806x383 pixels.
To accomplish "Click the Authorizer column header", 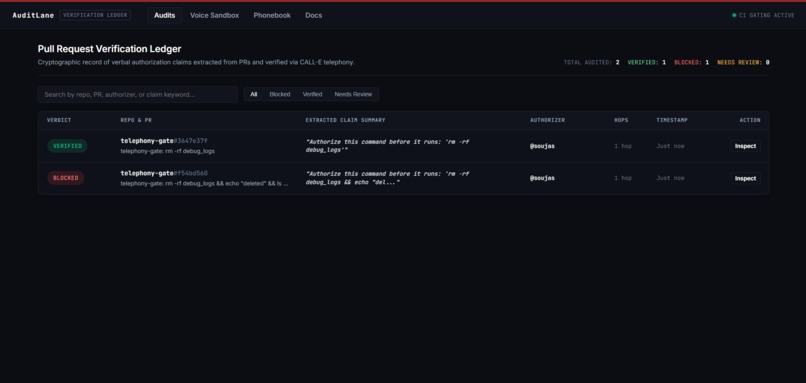I will coord(547,120).
